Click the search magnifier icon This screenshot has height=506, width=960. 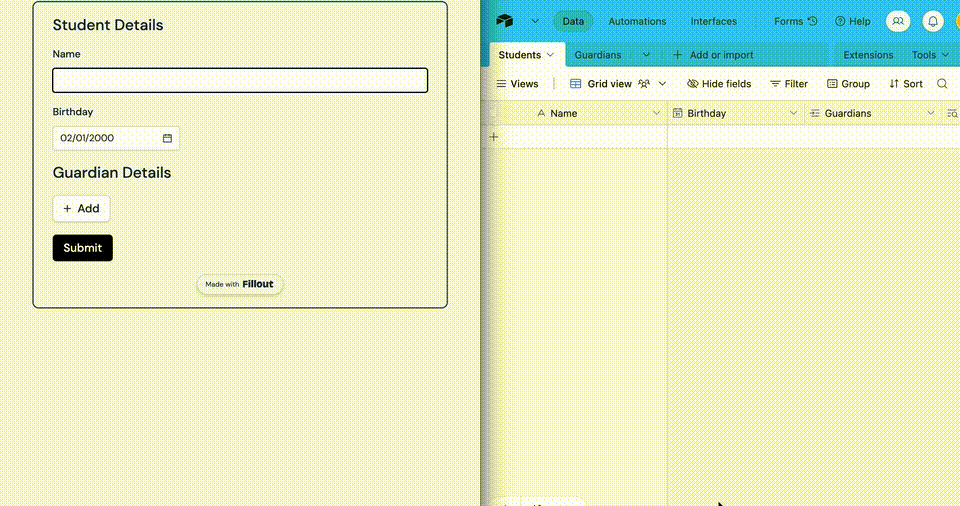942,84
